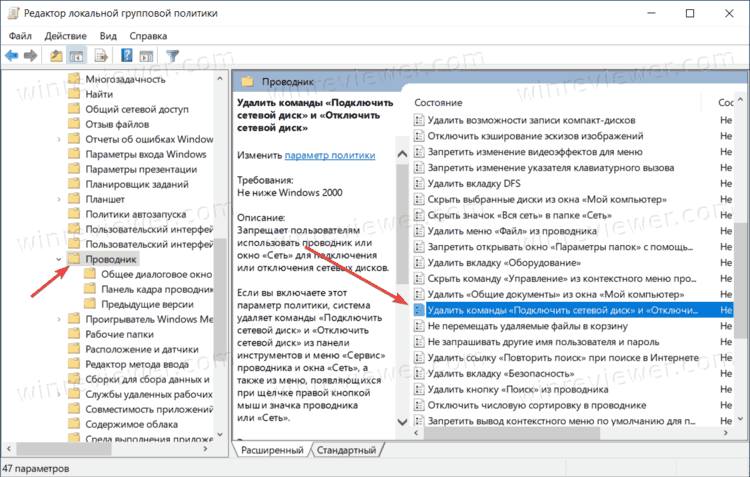Select «Отключить кэширование эскизов изображений» policy
This screenshot has width=750, height=477.
535,136
